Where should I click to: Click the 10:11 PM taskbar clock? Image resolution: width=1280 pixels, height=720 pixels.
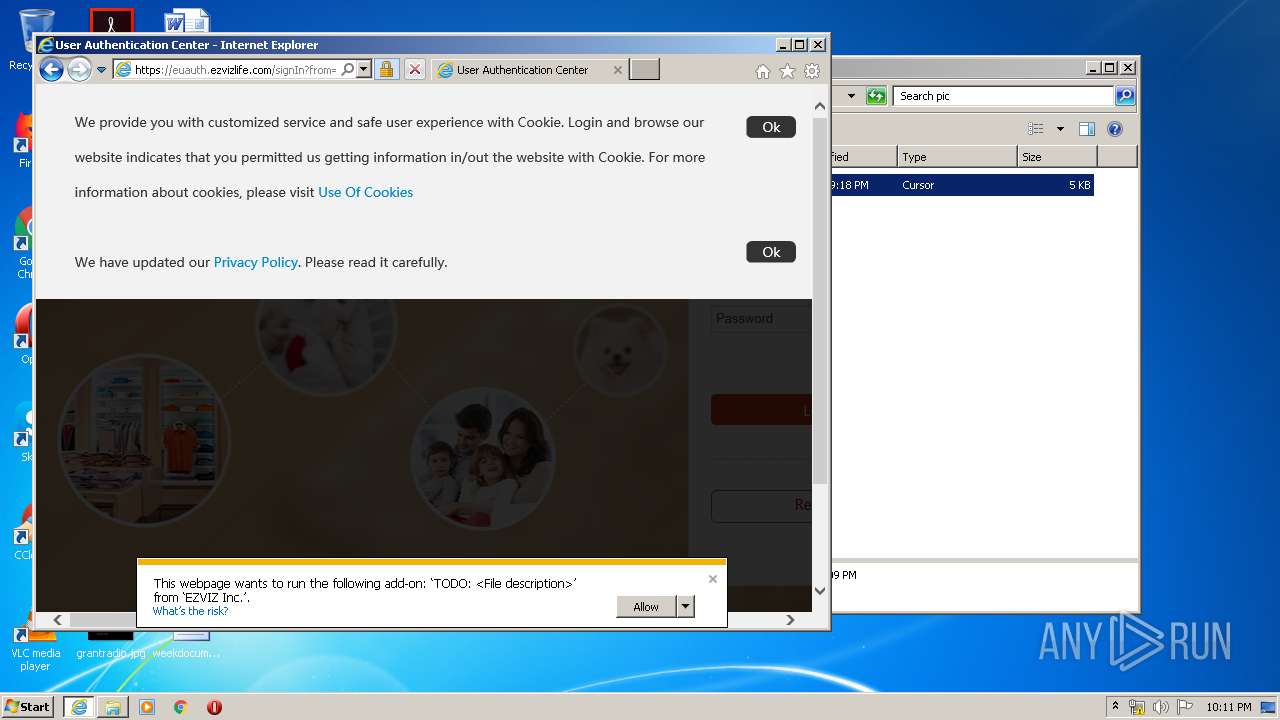(x=1228, y=707)
